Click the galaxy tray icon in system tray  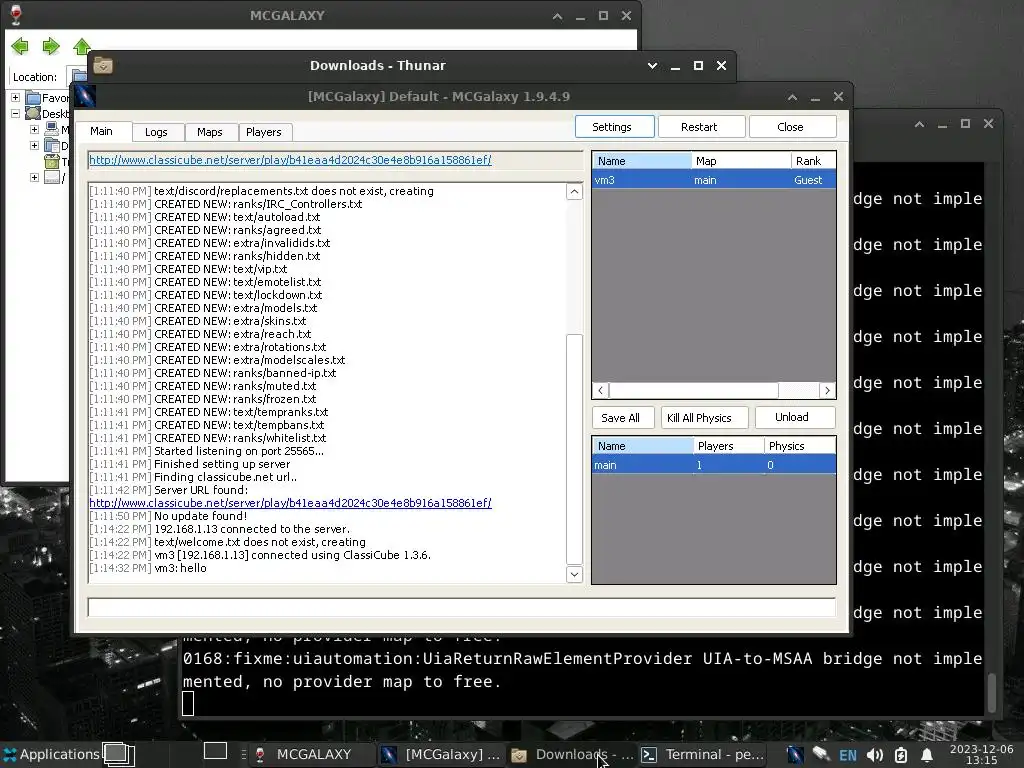coord(795,755)
